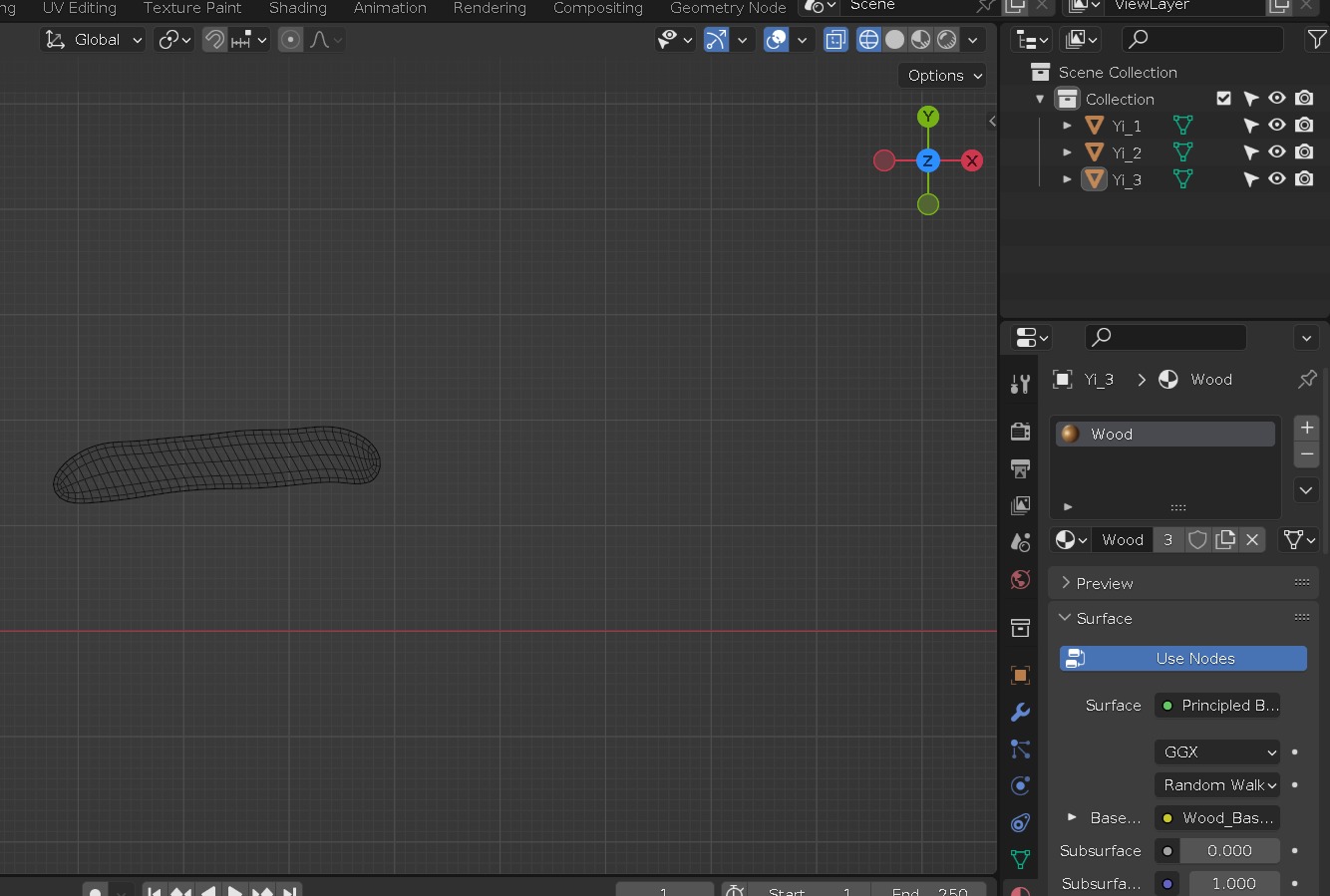Create a new copy of Wood material
Screen dimensions: 1330x896
pyautogui.click(x=1225, y=539)
